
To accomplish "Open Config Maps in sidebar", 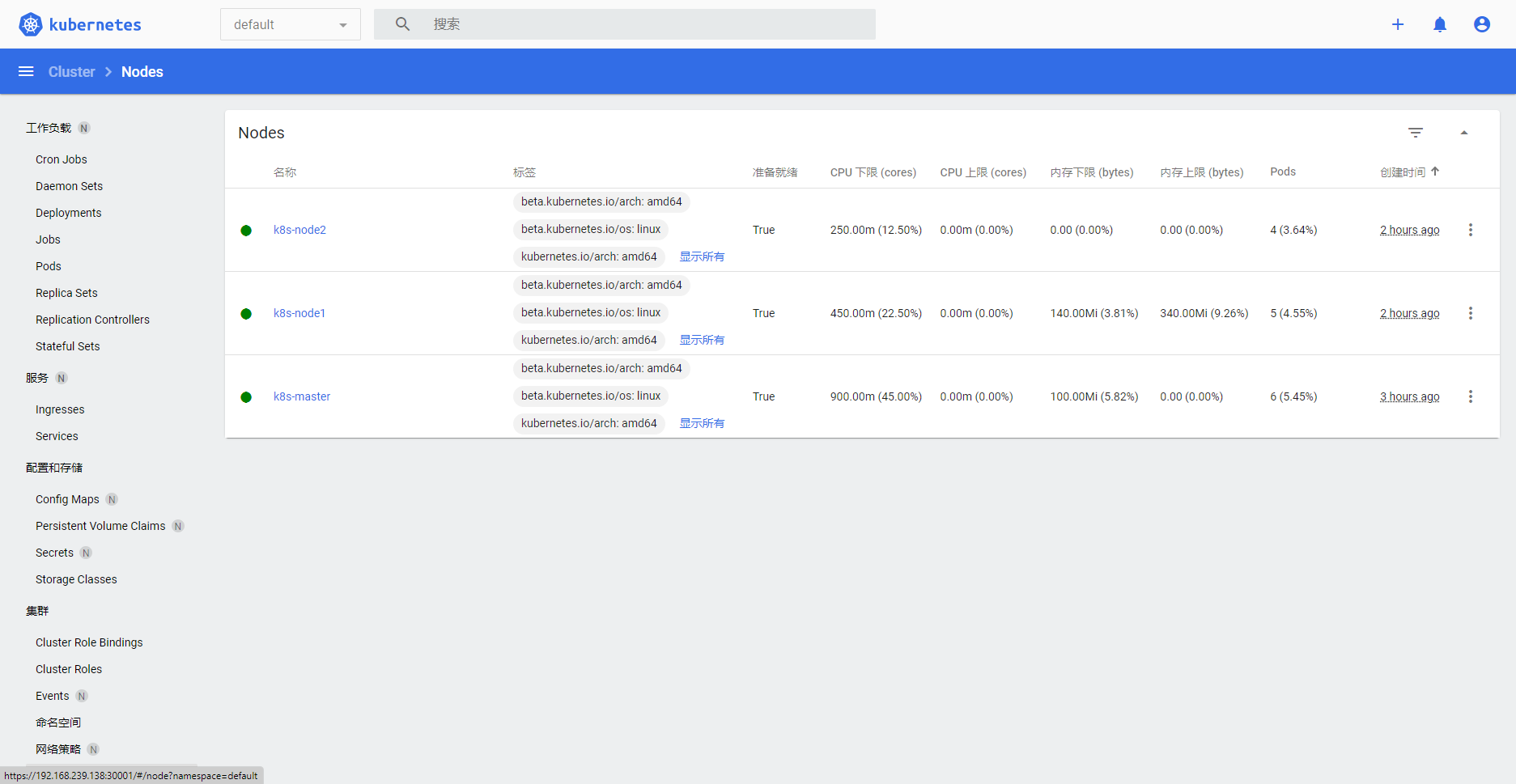I will click(x=67, y=499).
